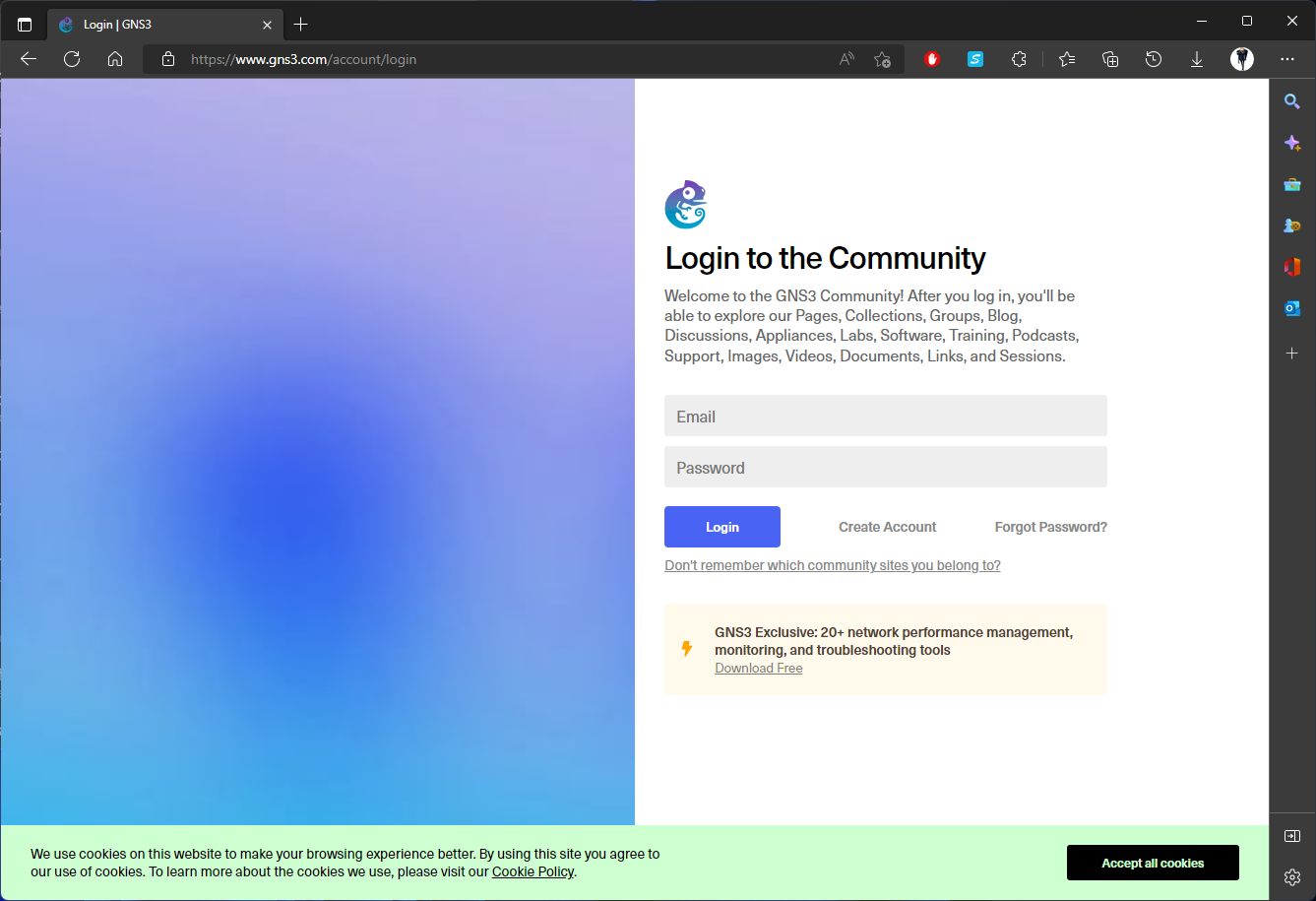Viewport: 1316px width, 901px height.
Task: Open the Edge sidebar search icon
Action: 1292,101
